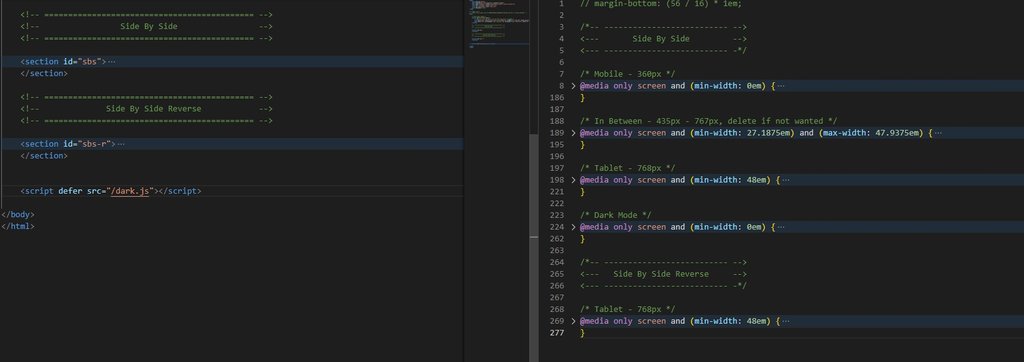Image resolution: width=1024 pixels, height=362 pixels.
Task: Click the minimap preview of the HTML file
Action: [500, 24]
